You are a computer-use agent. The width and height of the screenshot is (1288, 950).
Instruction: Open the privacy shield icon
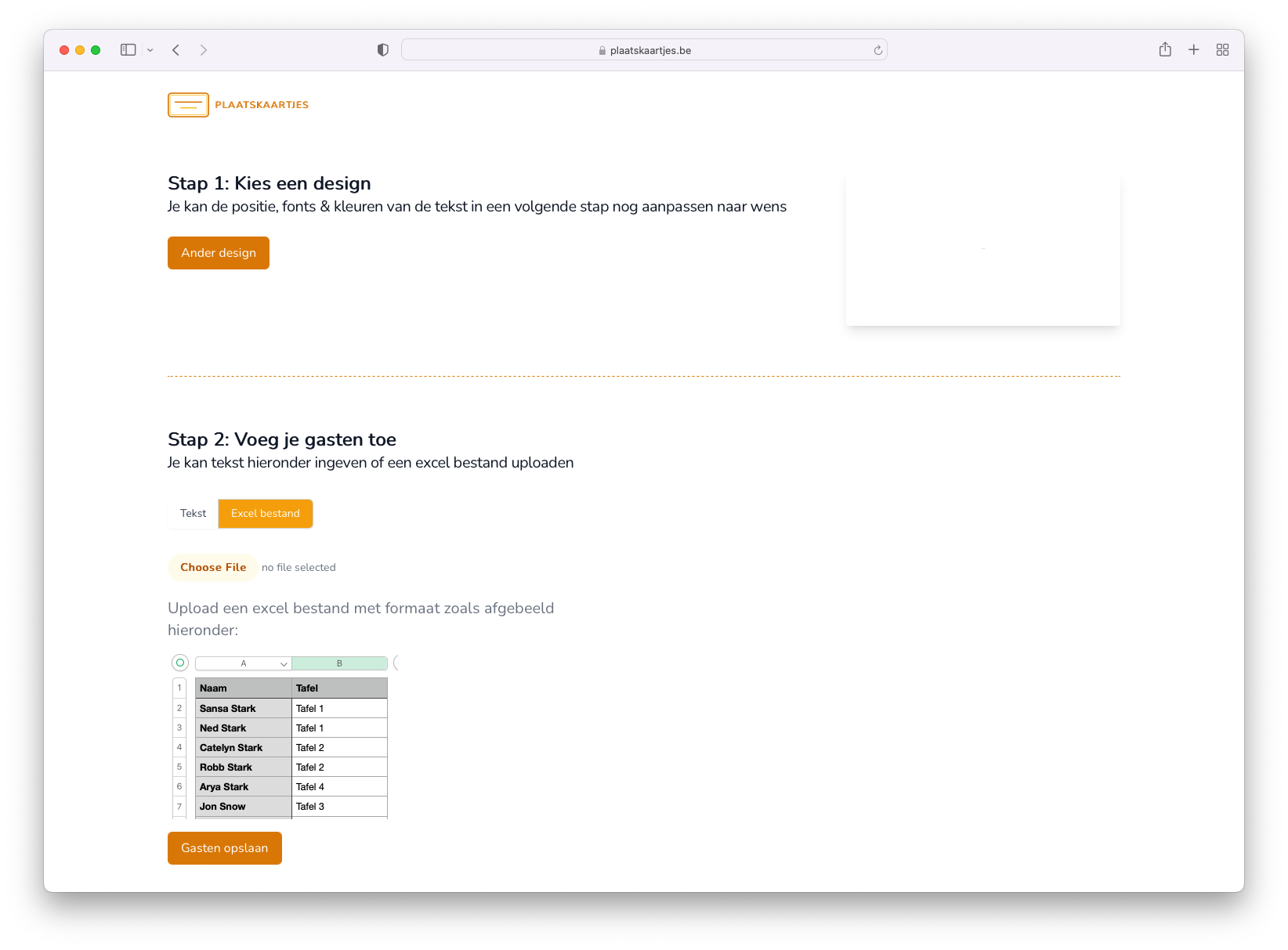(382, 50)
